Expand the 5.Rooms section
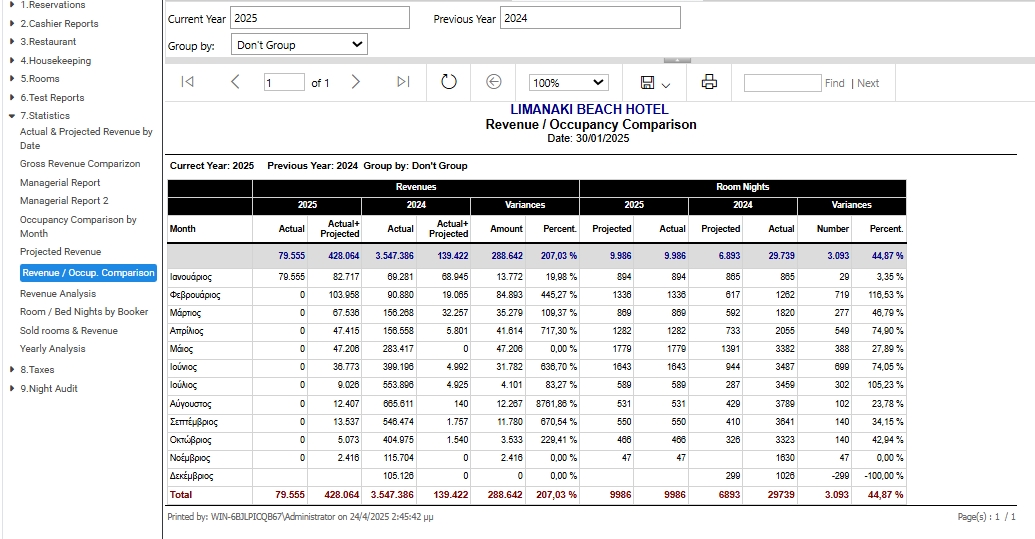 [x=12, y=79]
